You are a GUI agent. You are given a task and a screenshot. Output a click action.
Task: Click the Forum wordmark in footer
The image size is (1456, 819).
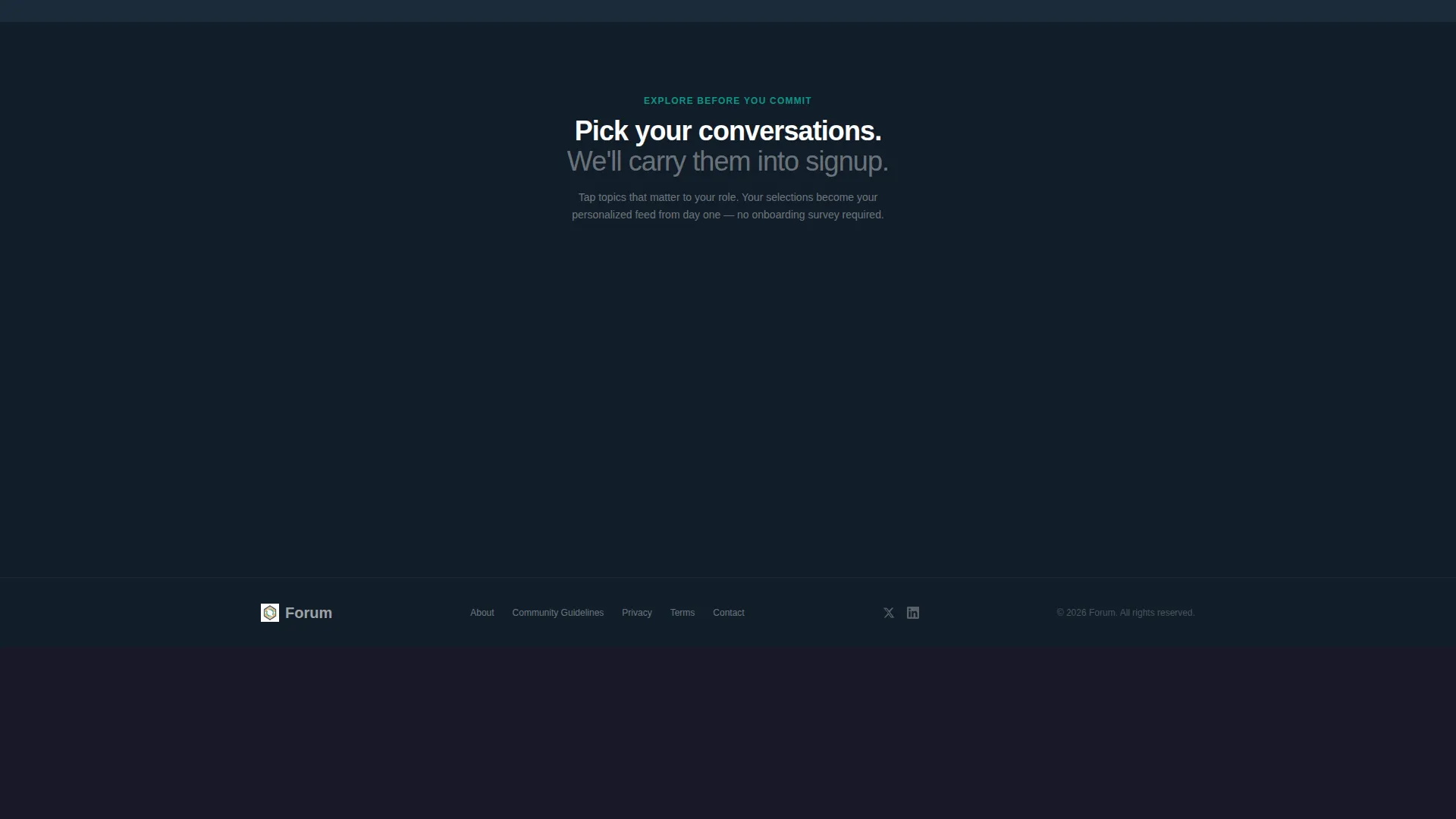tap(309, 613)
